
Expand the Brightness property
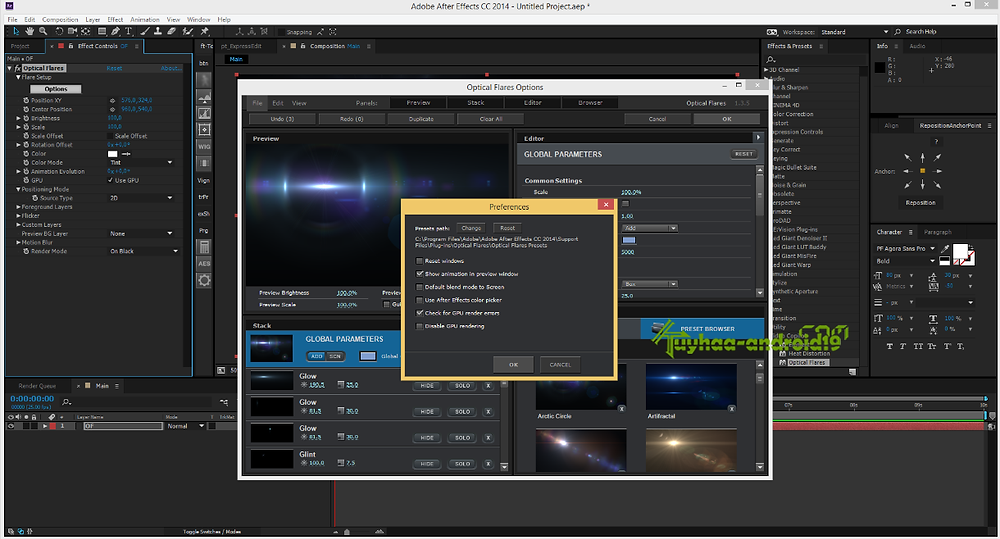[18, 118]
